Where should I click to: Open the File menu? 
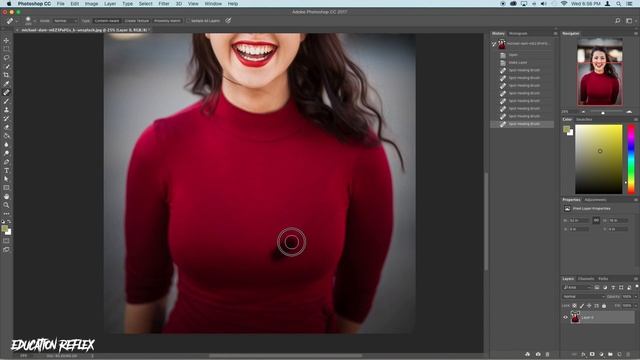point(60,4)
